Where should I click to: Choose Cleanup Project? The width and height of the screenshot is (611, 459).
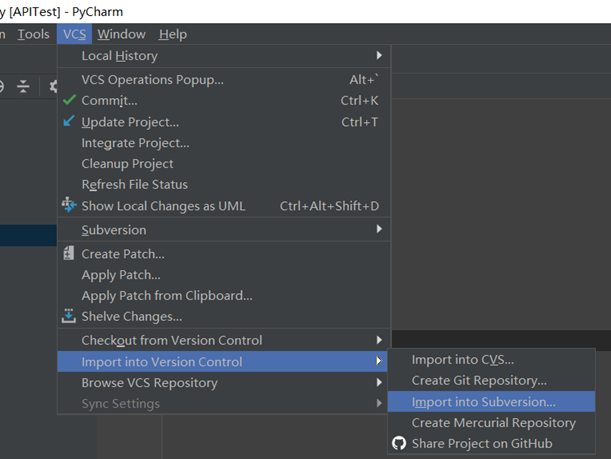click(x=224, y=164)
